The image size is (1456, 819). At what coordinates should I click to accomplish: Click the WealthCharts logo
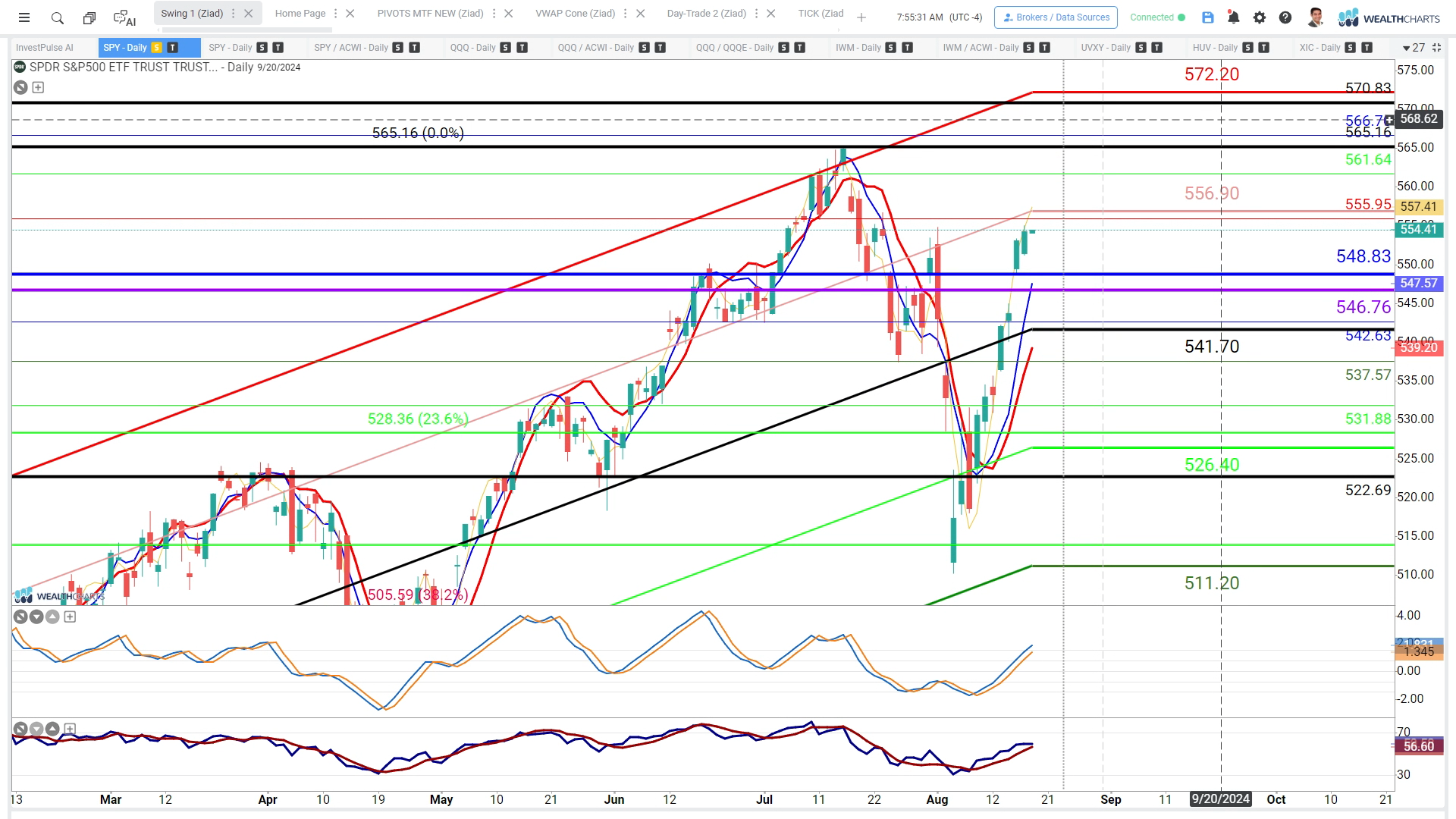[x=1389, y=17]
